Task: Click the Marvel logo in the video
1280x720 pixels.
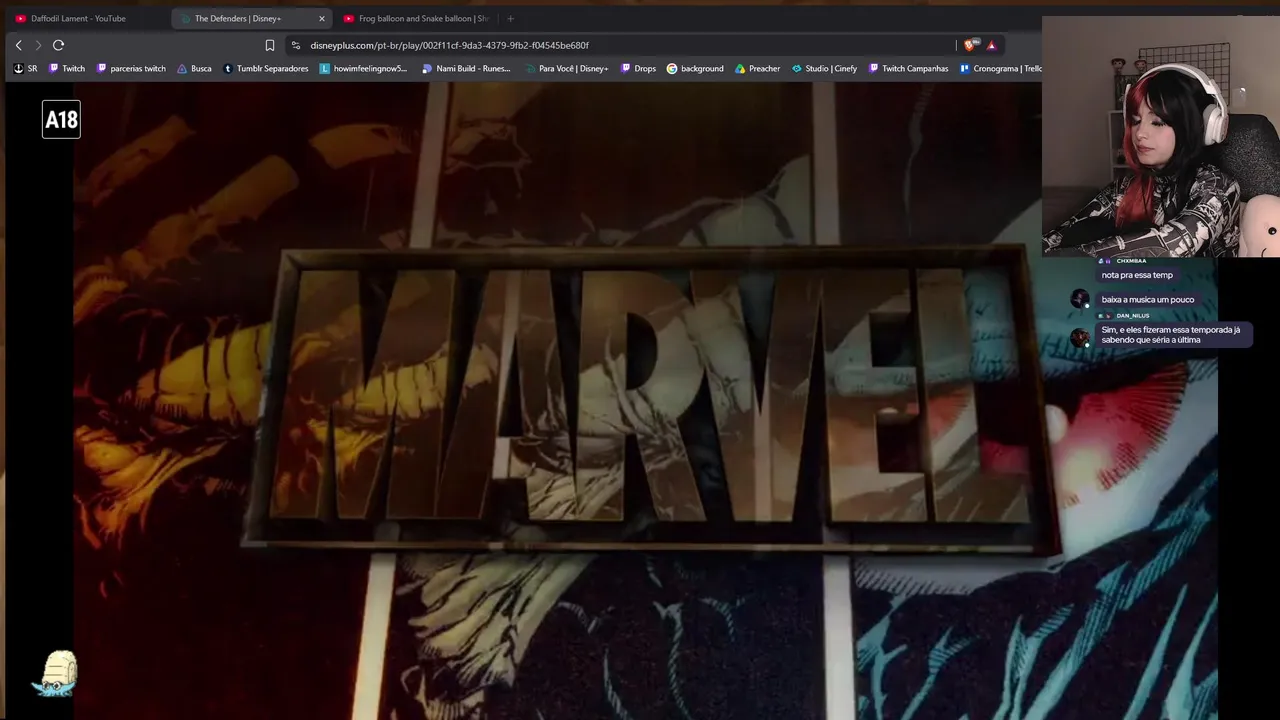Action: pos(650,400)
